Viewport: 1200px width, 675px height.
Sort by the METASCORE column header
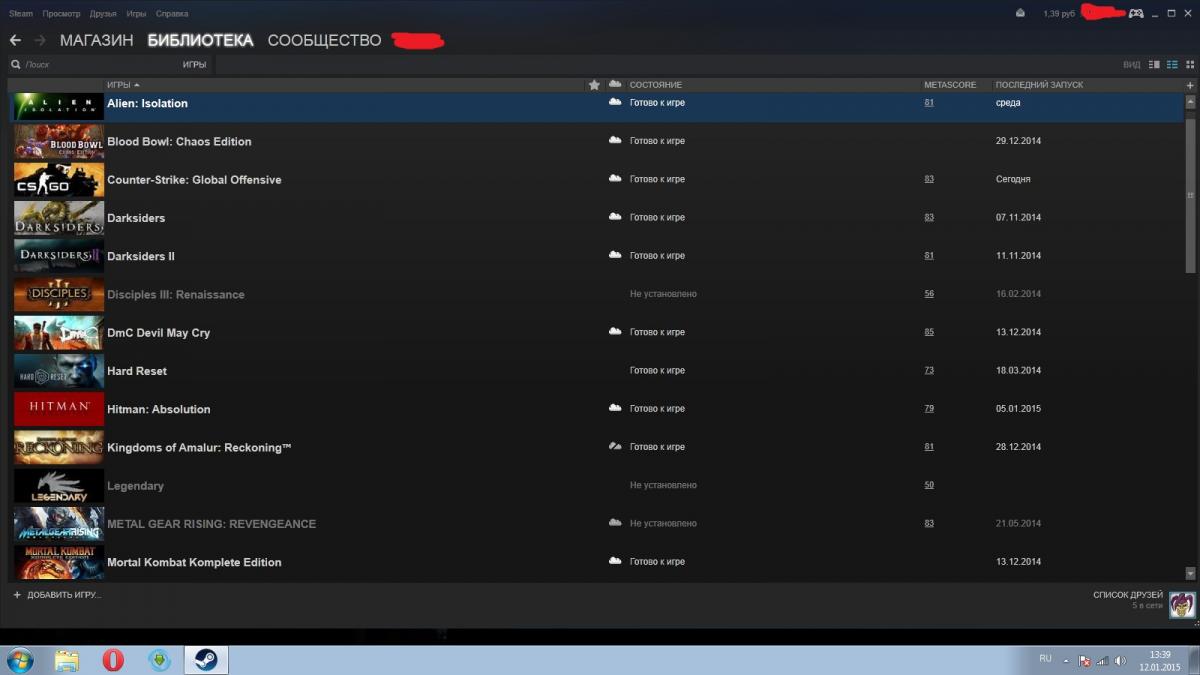pyautogui.click(x=950, y=85)
